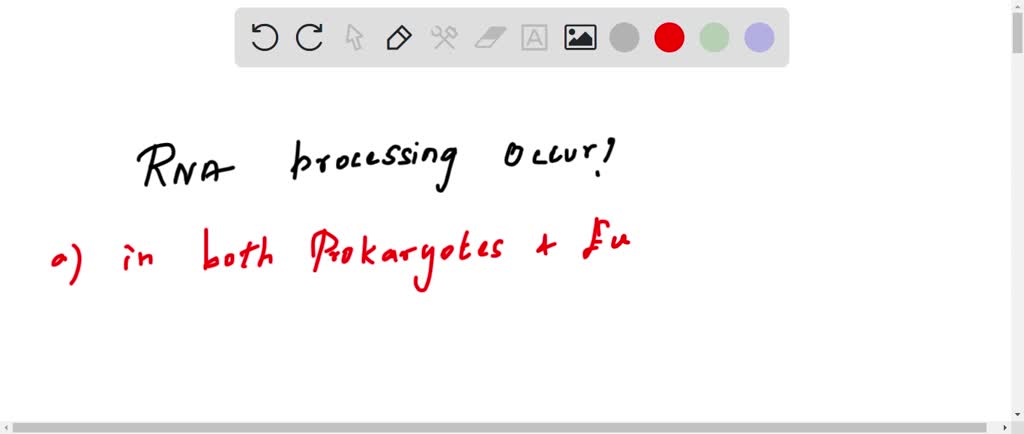
Task: Select the pointer selection tool
Action: point(354,37)
